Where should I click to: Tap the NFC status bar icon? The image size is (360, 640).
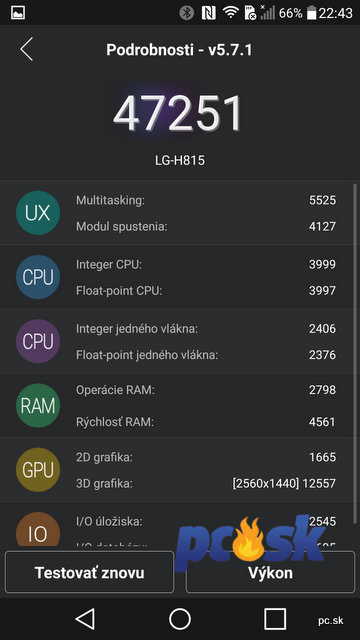tap(209, 13)
